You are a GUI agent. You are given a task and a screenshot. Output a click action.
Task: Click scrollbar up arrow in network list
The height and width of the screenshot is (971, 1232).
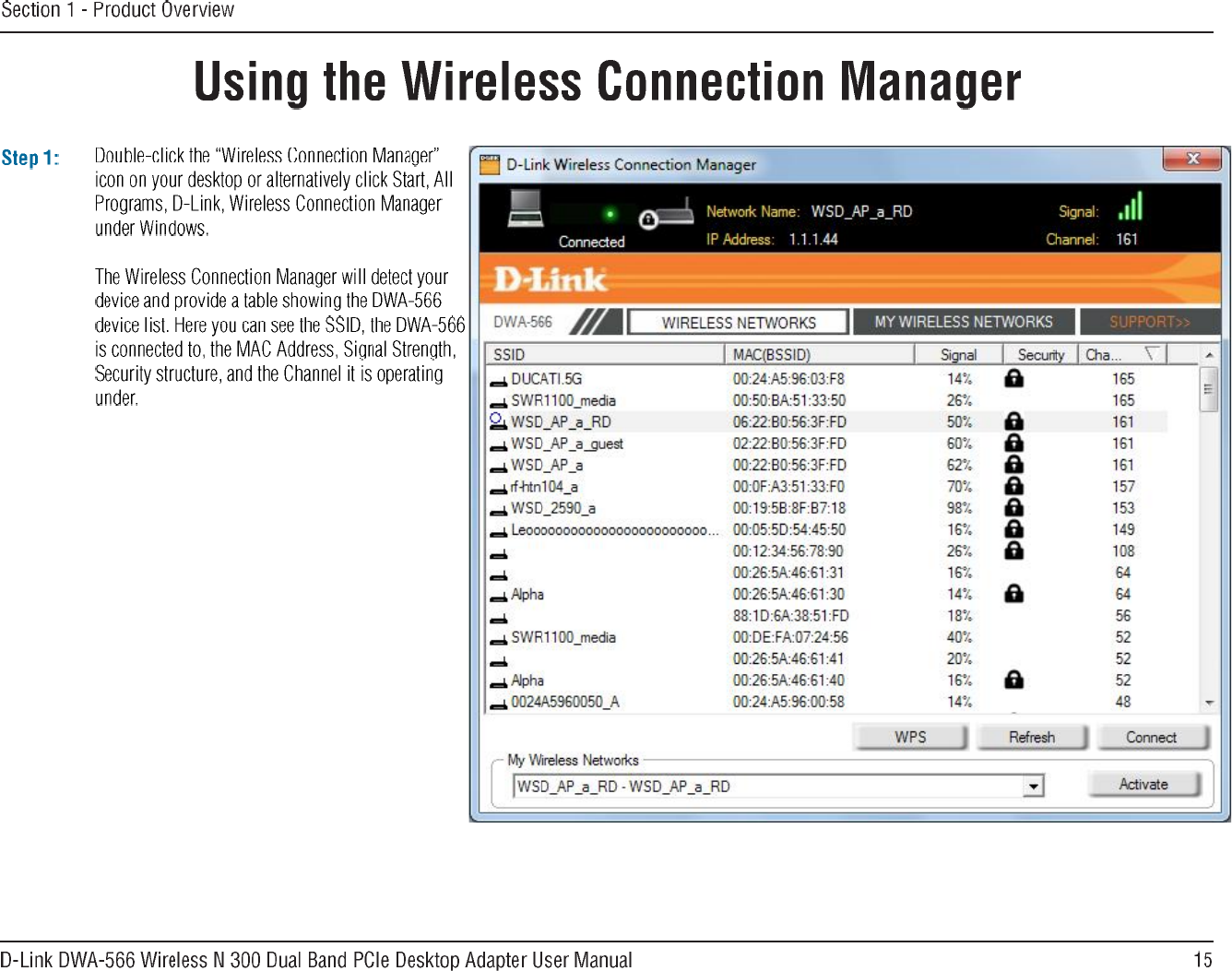[1209, 355]
